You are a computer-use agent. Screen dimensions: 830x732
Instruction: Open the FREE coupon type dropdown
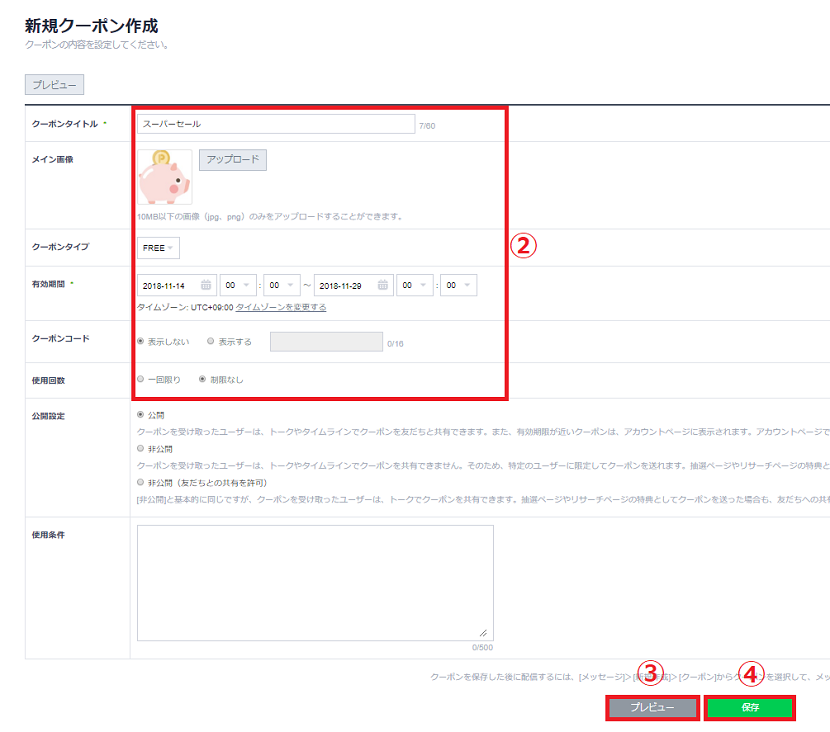coord(158,248)
